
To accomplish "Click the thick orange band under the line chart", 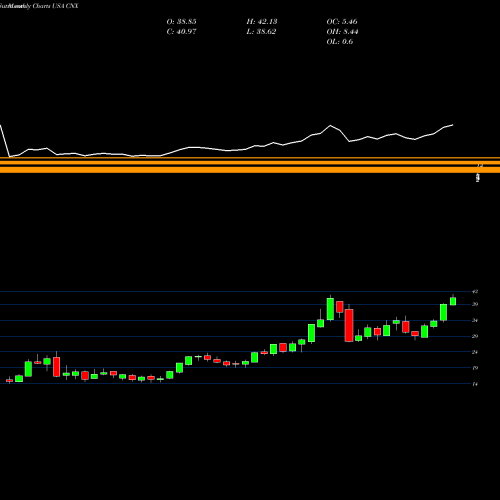I will click(250, 170).
